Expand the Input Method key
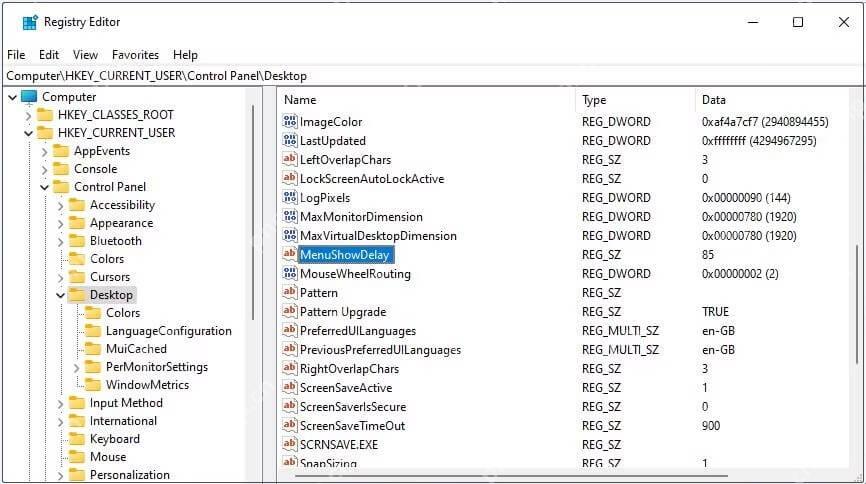The width and height of the screenshot is (866, 484). click(60, 403)
